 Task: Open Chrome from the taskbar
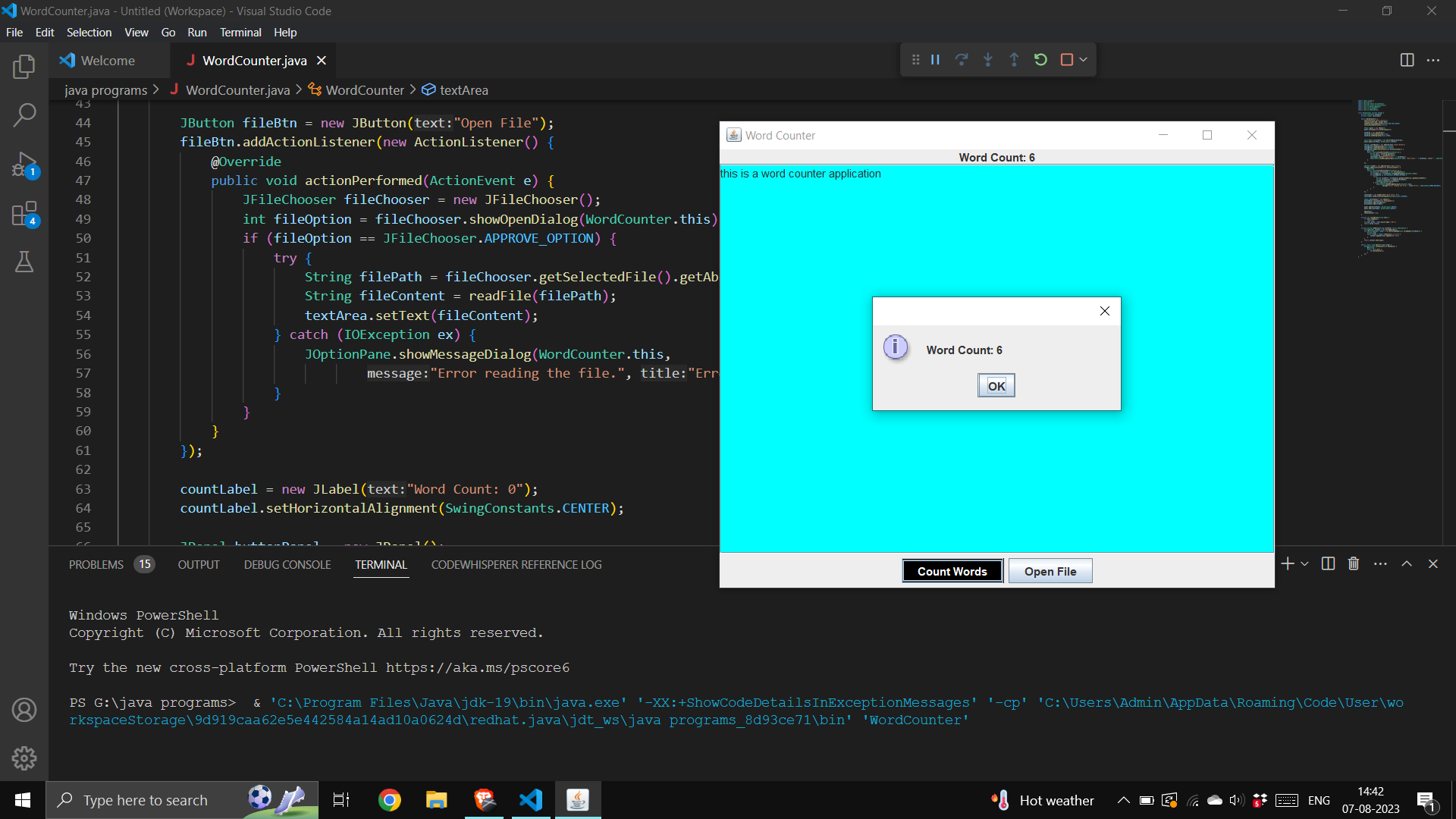point(389,799)
